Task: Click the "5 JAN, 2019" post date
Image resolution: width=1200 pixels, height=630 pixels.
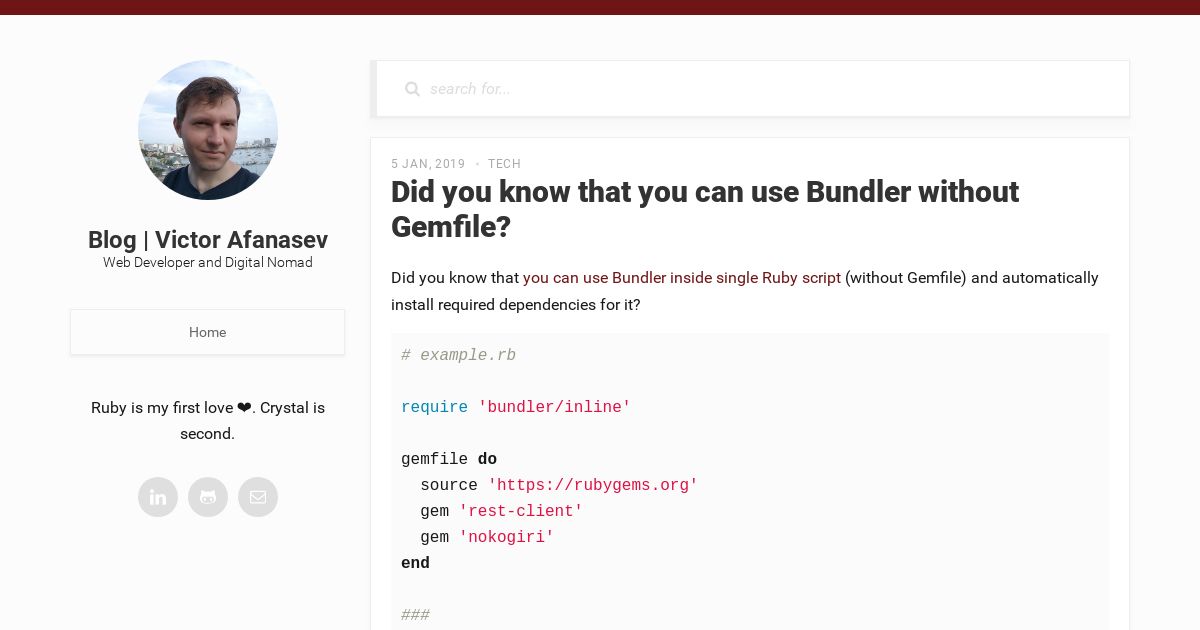Action: click(x=428, y=164)
